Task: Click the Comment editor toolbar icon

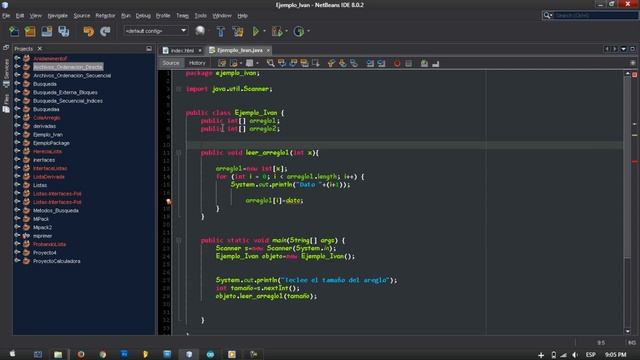Action: [424, 63]
